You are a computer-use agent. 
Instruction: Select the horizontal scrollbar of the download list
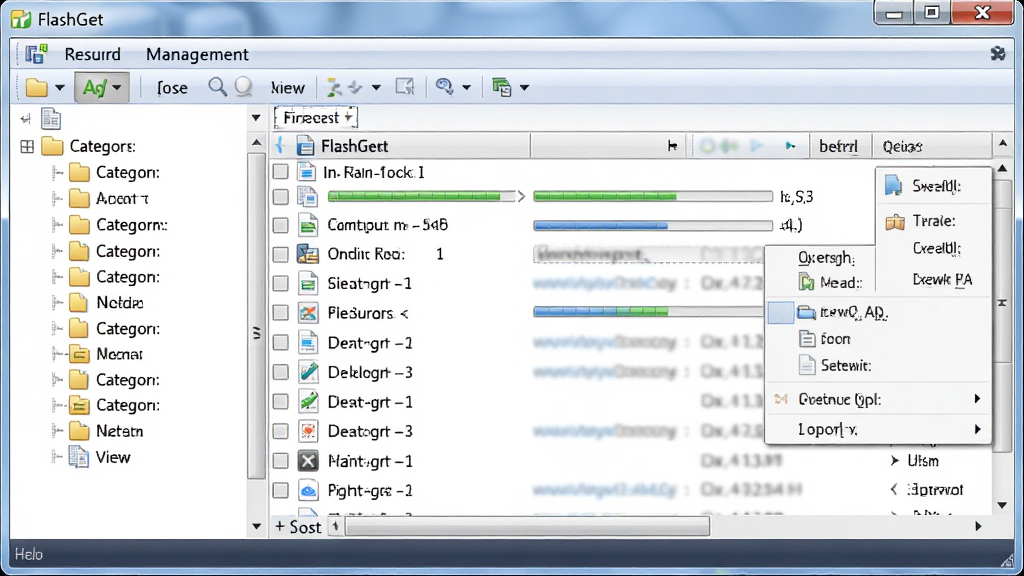pyautogui.click(x=528, y=526)
